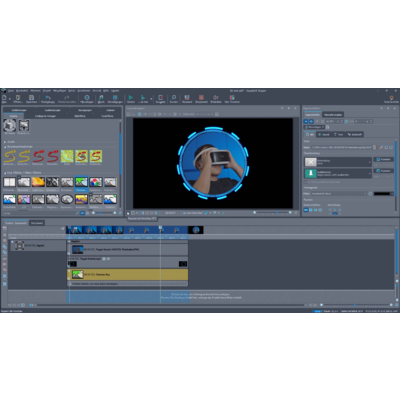400x400 pixels.
Task: Switch to the Bewegungen toolbox tab
Action: point(85,110)
